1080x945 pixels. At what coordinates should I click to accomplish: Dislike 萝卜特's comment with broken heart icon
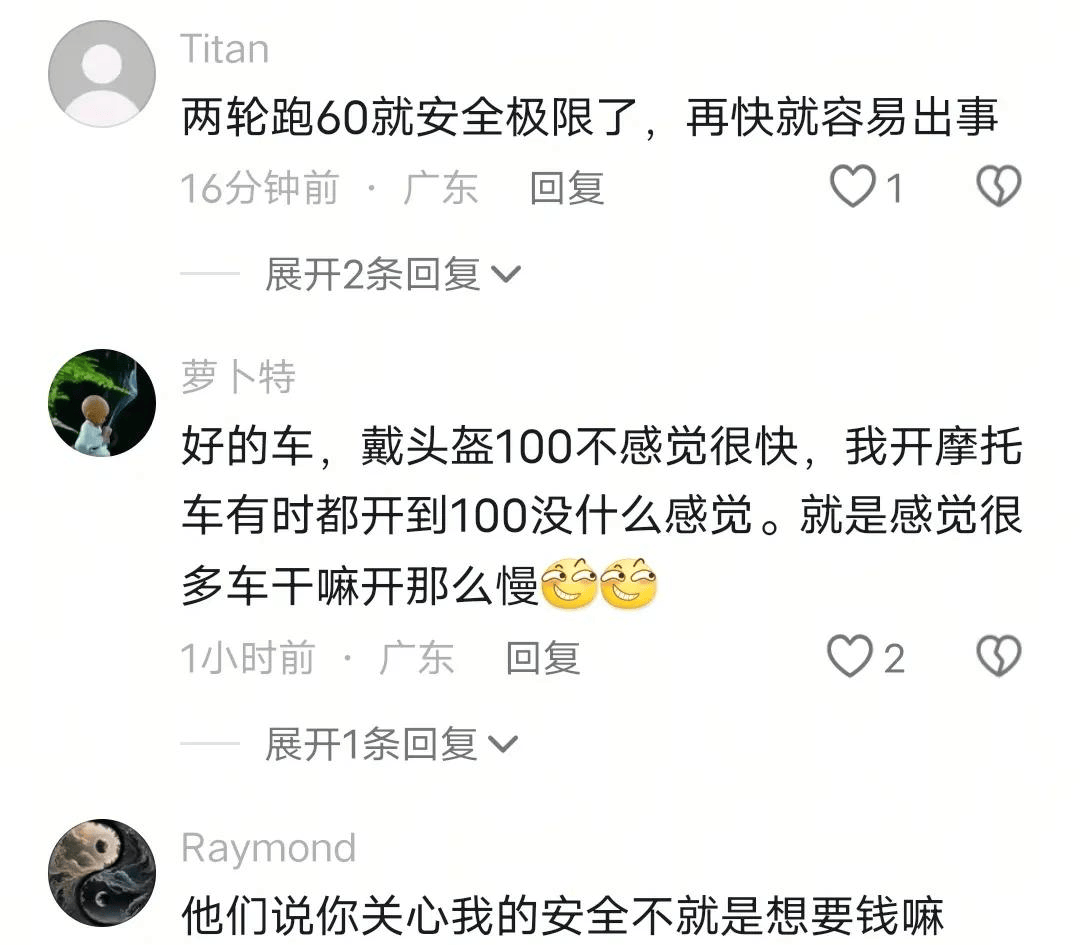[x=999, y=656]
